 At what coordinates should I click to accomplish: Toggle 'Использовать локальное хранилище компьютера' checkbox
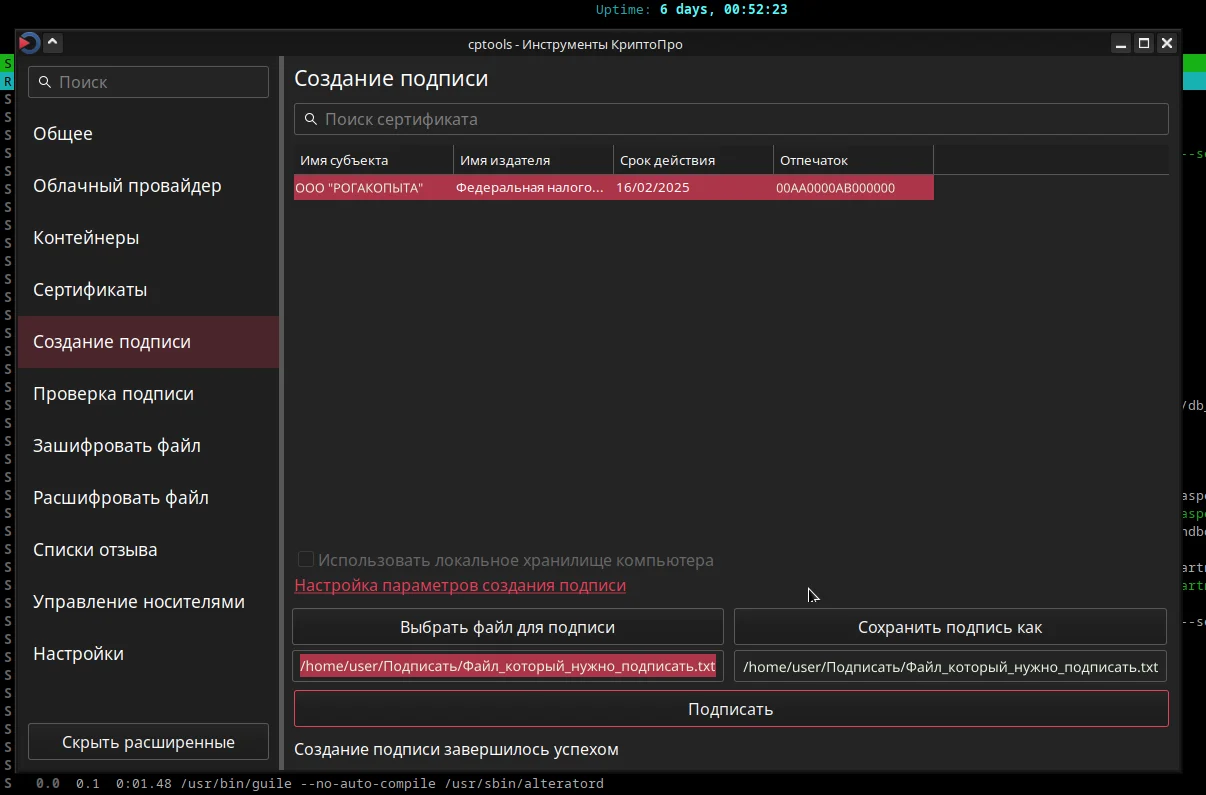306,560
